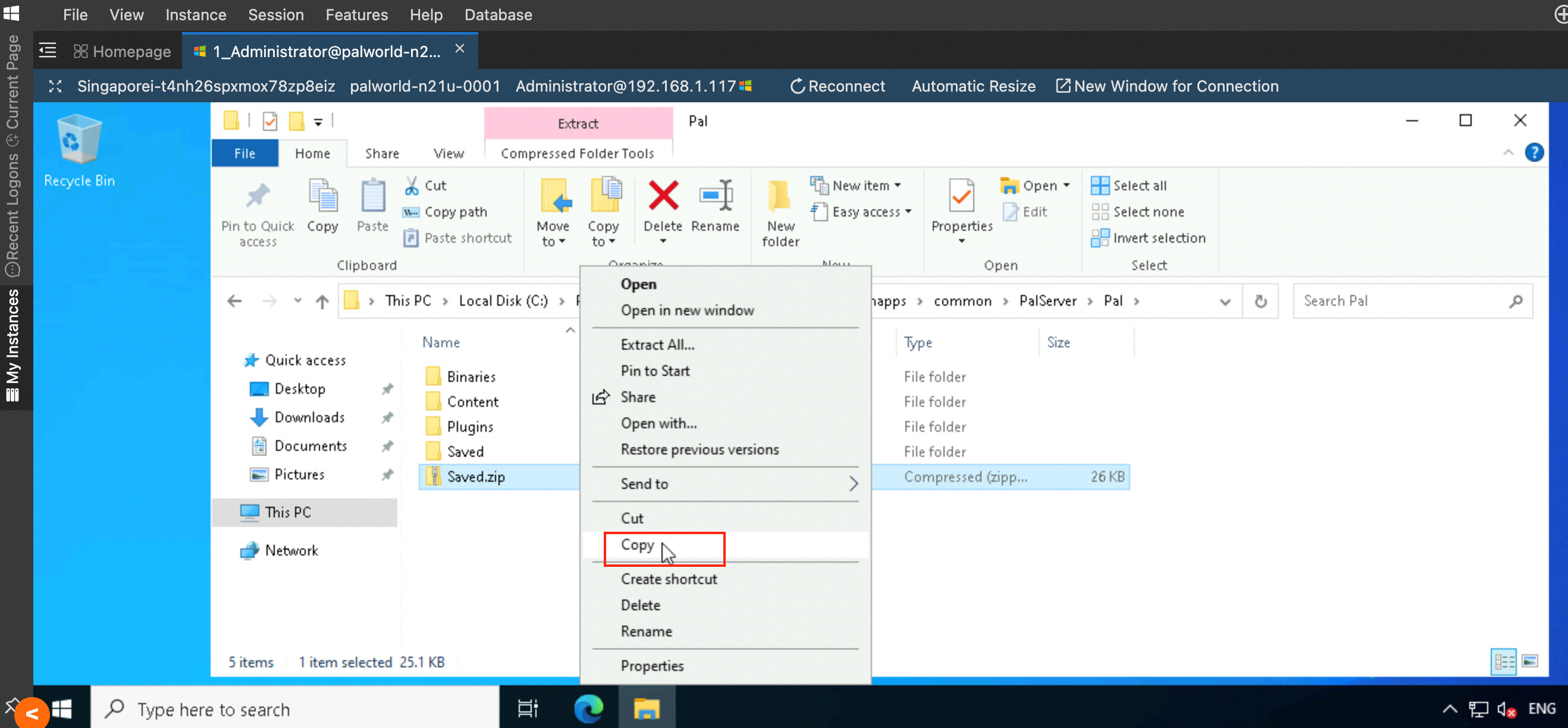
Task: Open the File ribbon tab
Action: [x=244, y=153]
